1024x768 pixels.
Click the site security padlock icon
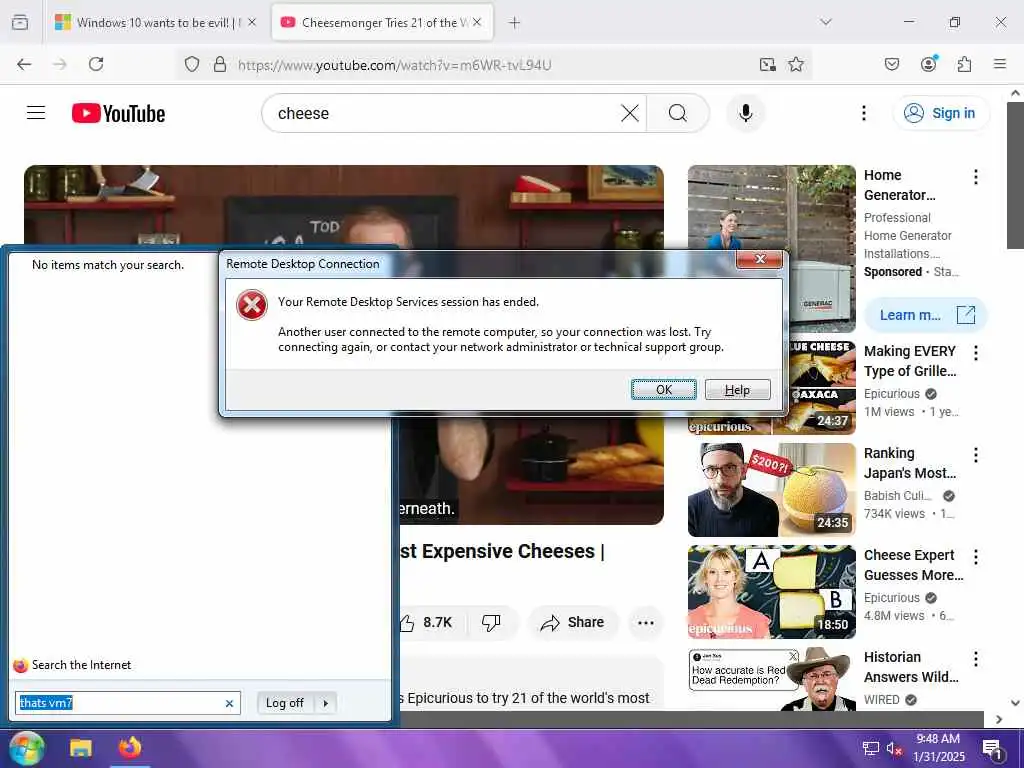(220, 64)
